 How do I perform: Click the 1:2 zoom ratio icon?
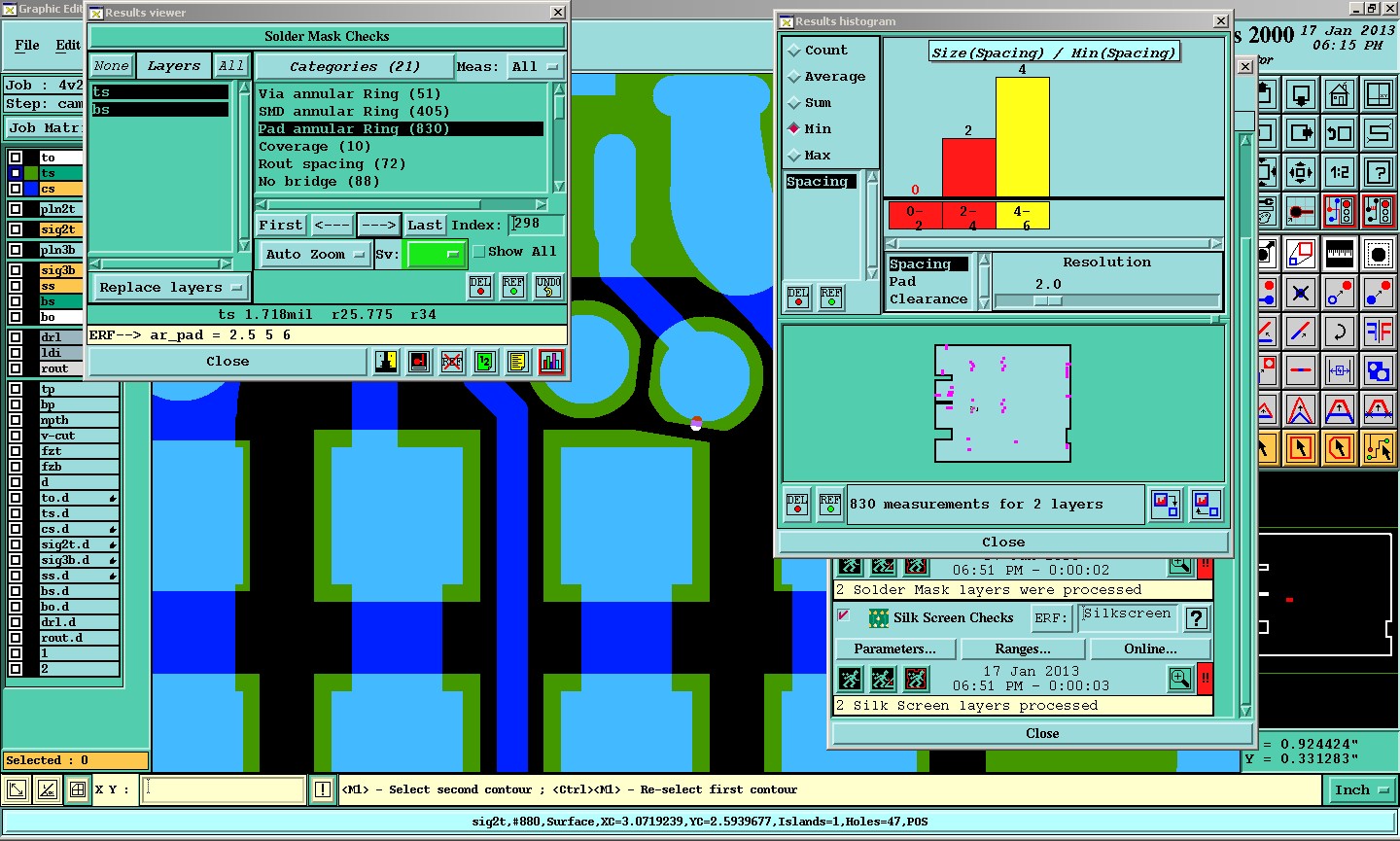click(1340, 172)
